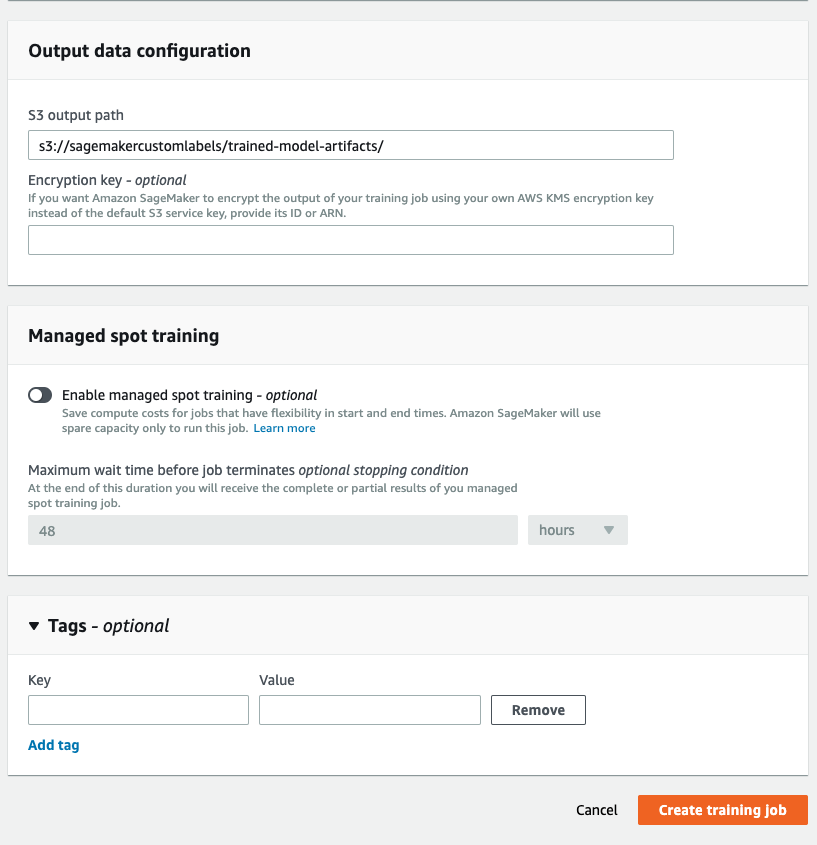Click the S3 output path label
Screen dimensions: 817x845
tap(76, 115)
